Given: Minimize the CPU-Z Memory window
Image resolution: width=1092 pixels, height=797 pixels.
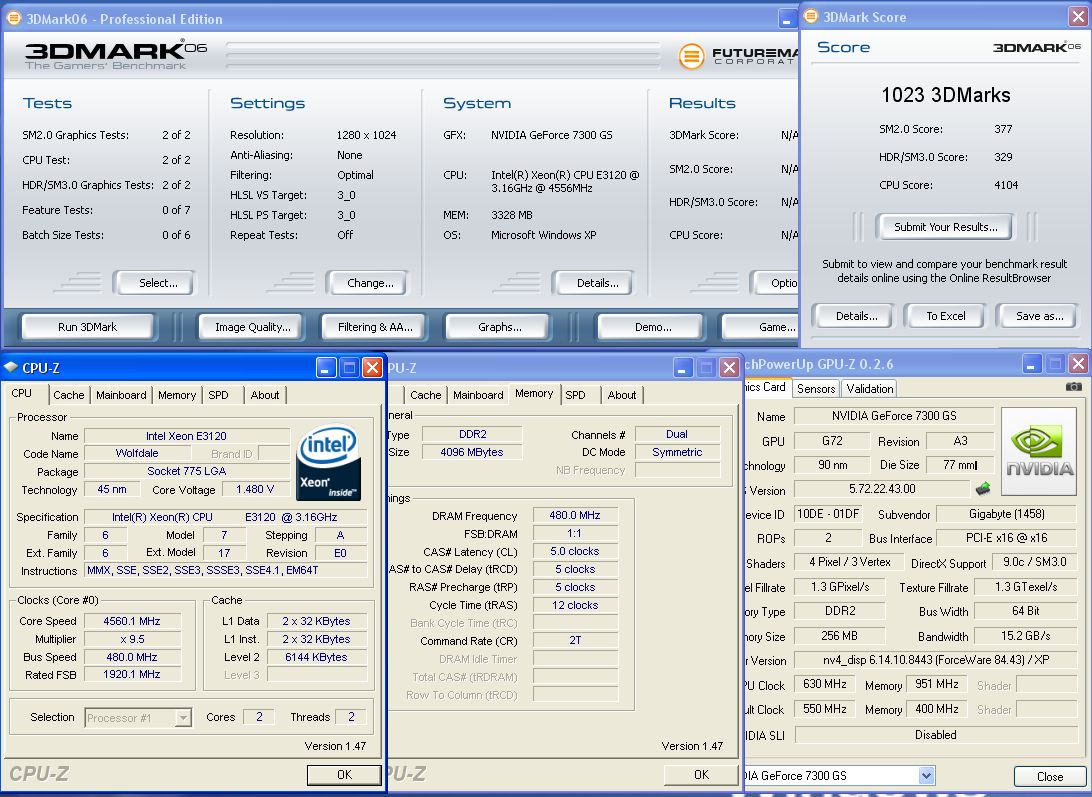Looking at the screenshot, I should [x=682, y=367].
